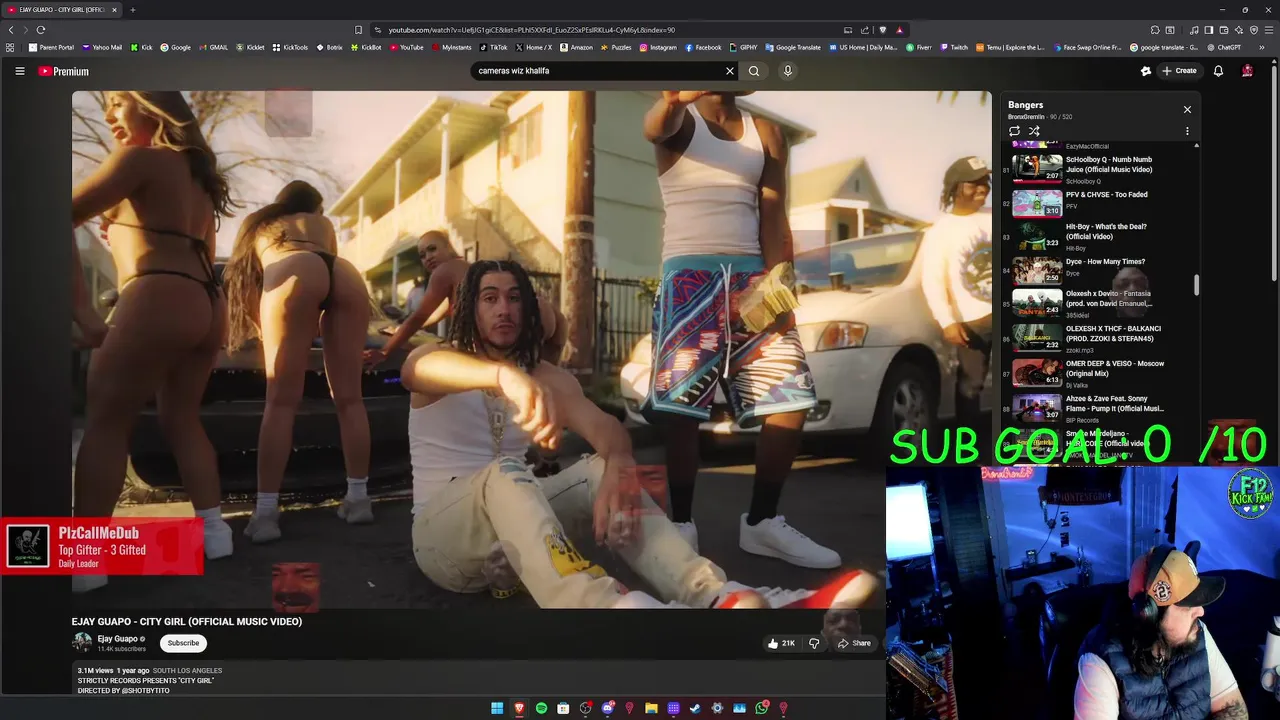Click the Share button
Viewport: 1280px width, 720px height.
coord(854,643)
